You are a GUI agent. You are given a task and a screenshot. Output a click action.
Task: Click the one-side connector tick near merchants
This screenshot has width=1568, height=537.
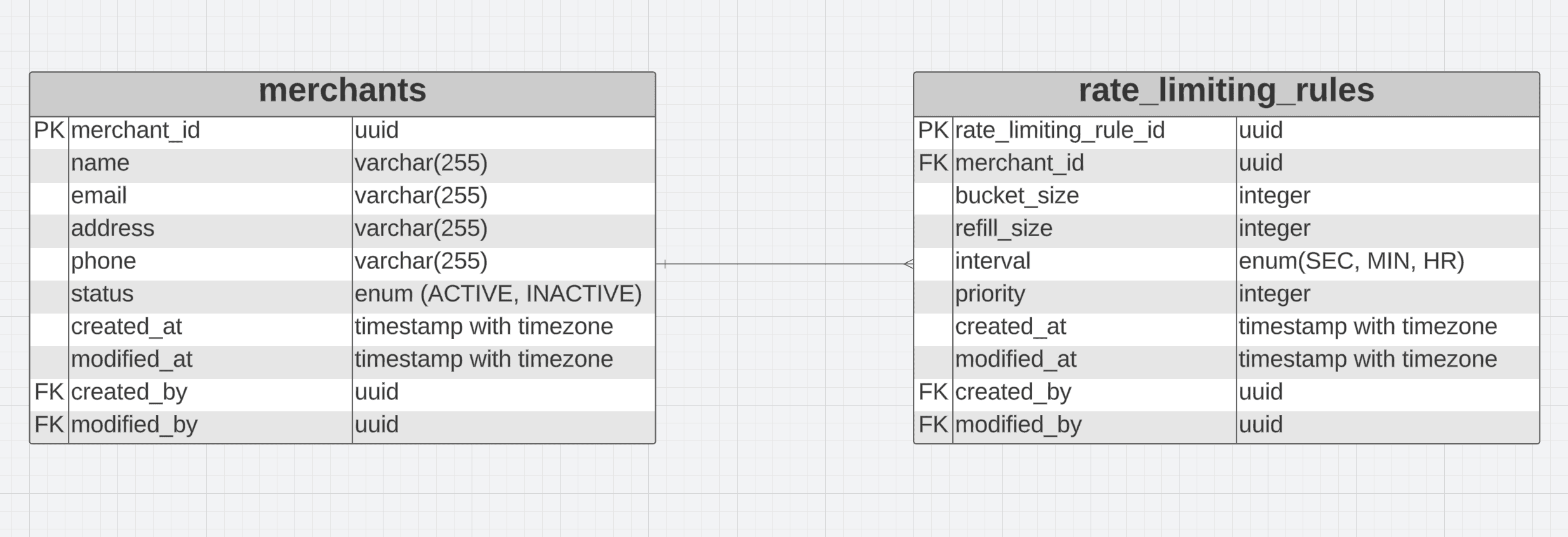665,264
